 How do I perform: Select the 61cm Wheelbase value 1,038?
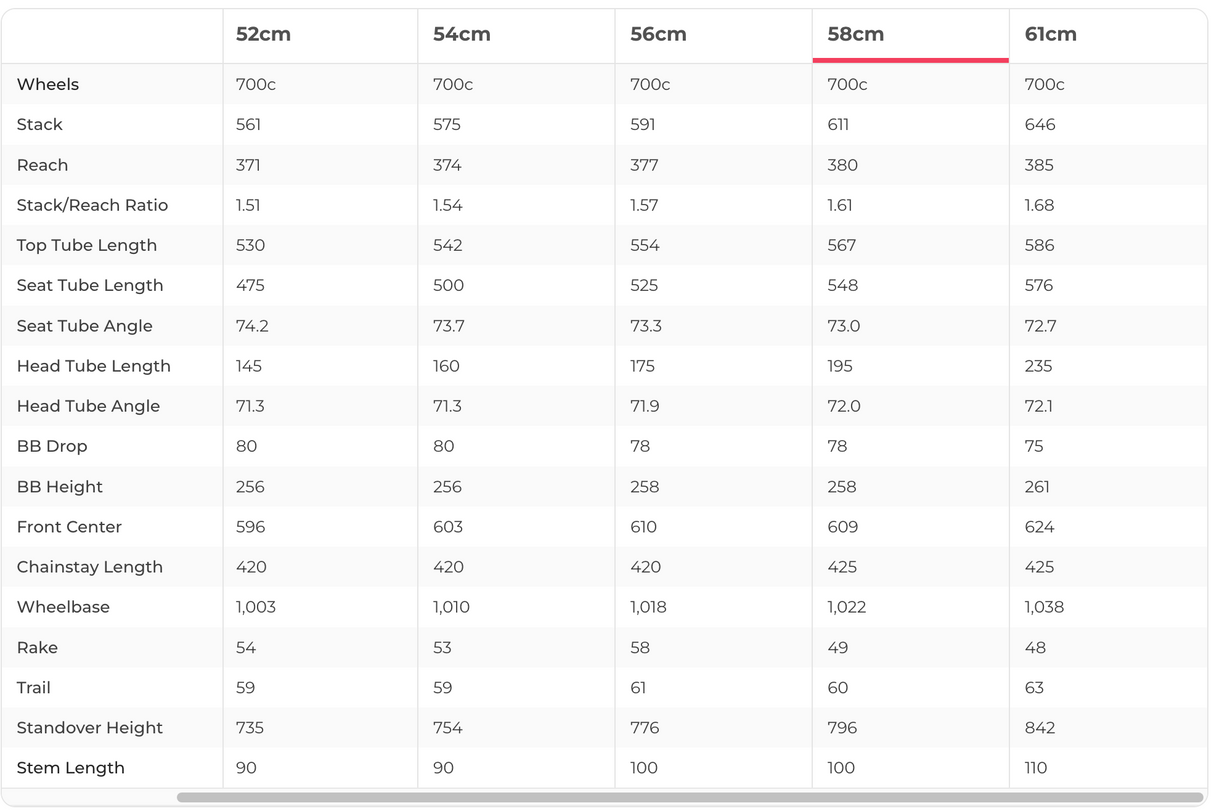(1044, 607)
